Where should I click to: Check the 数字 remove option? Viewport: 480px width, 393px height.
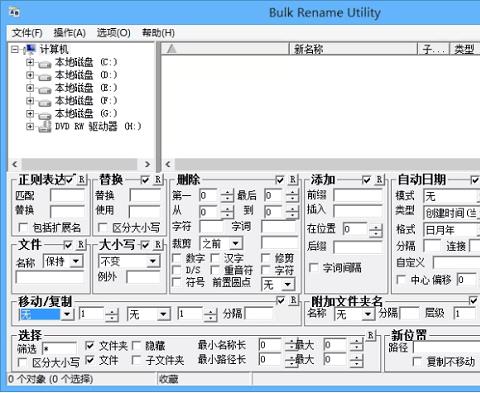click(x=176, y=258)
